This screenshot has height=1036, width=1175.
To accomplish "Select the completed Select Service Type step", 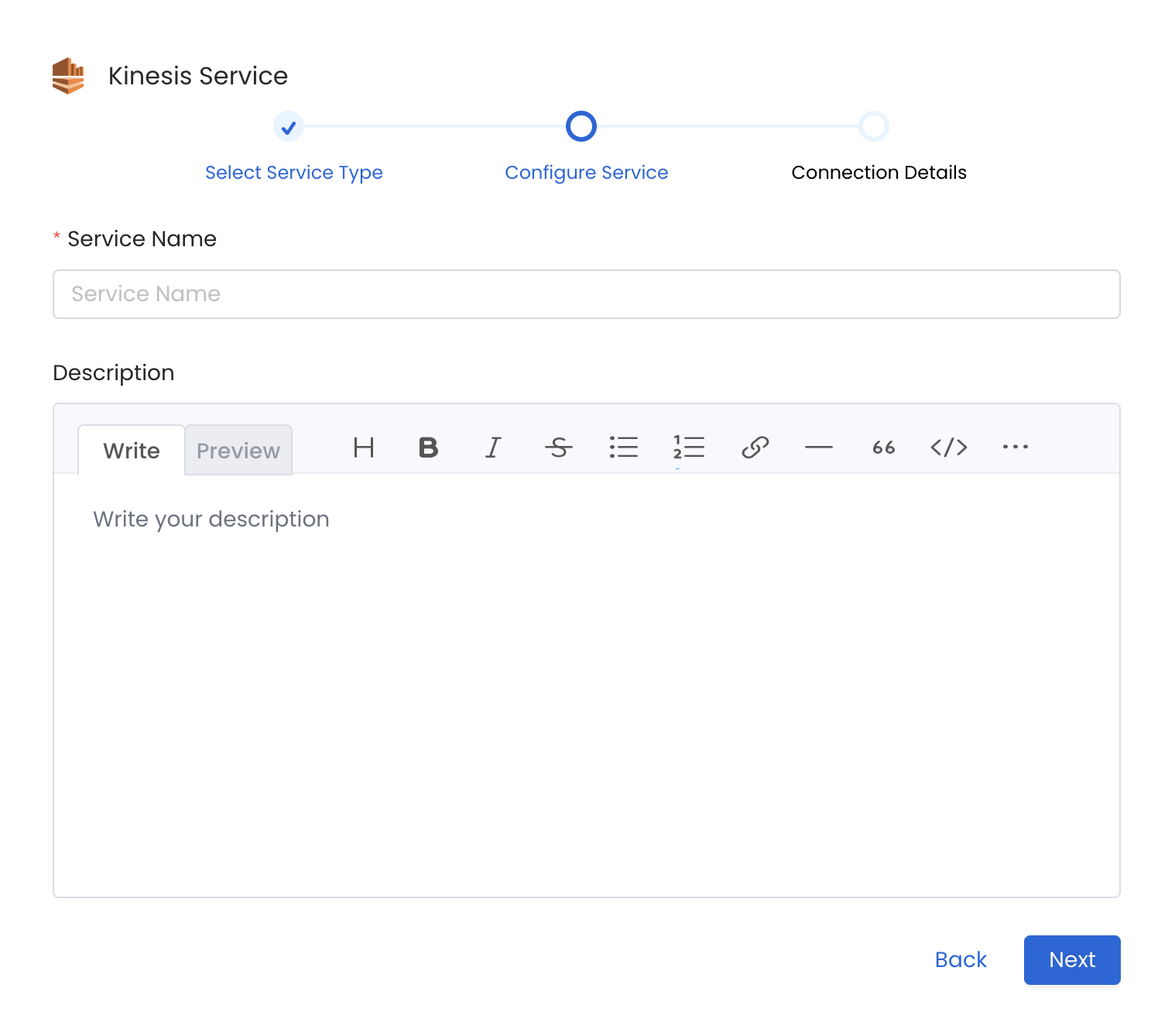I will click(x=289, y=127).
